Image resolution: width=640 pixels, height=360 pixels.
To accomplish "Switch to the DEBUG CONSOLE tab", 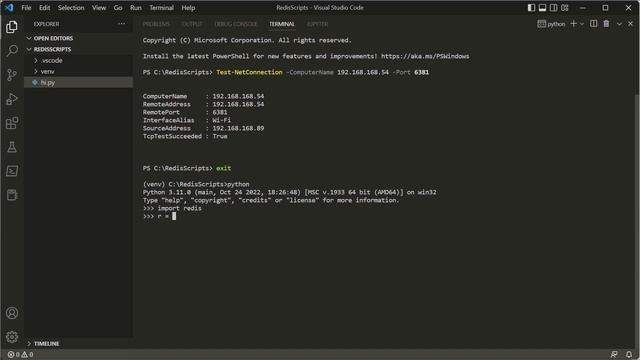I will point(236,24).
